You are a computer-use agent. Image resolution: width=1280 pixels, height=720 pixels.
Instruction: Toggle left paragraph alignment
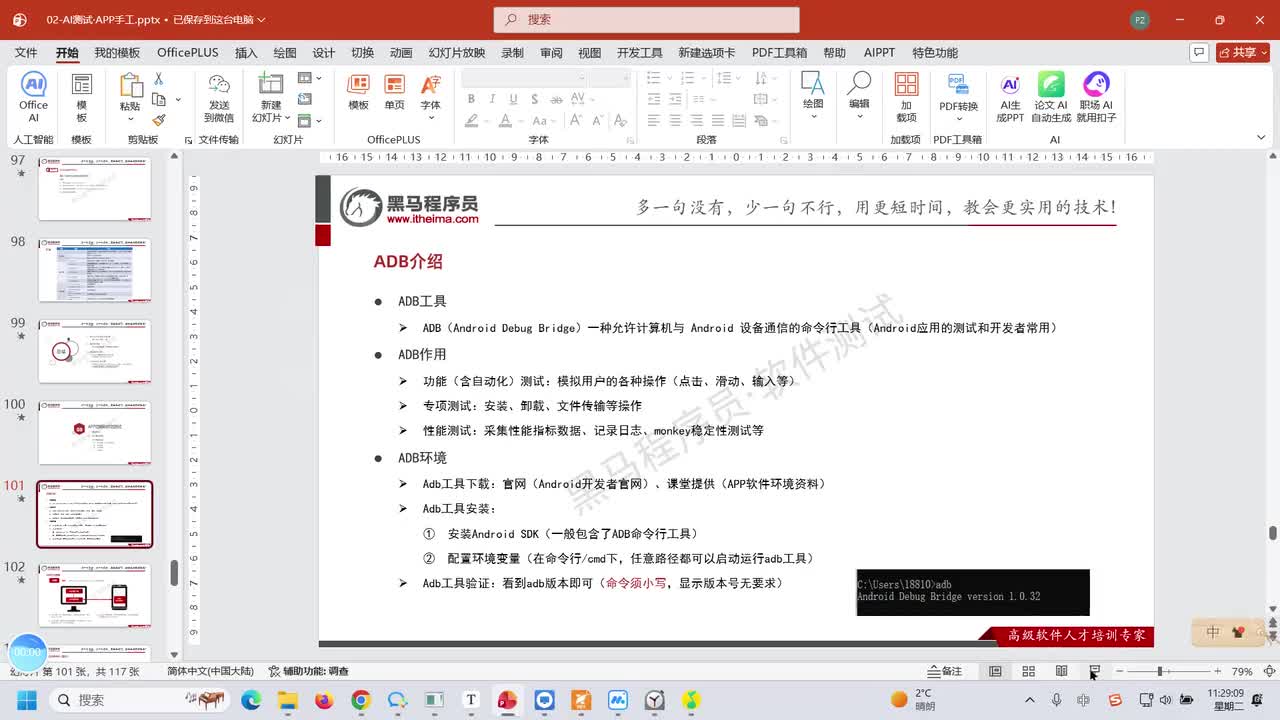pos(653,120)
